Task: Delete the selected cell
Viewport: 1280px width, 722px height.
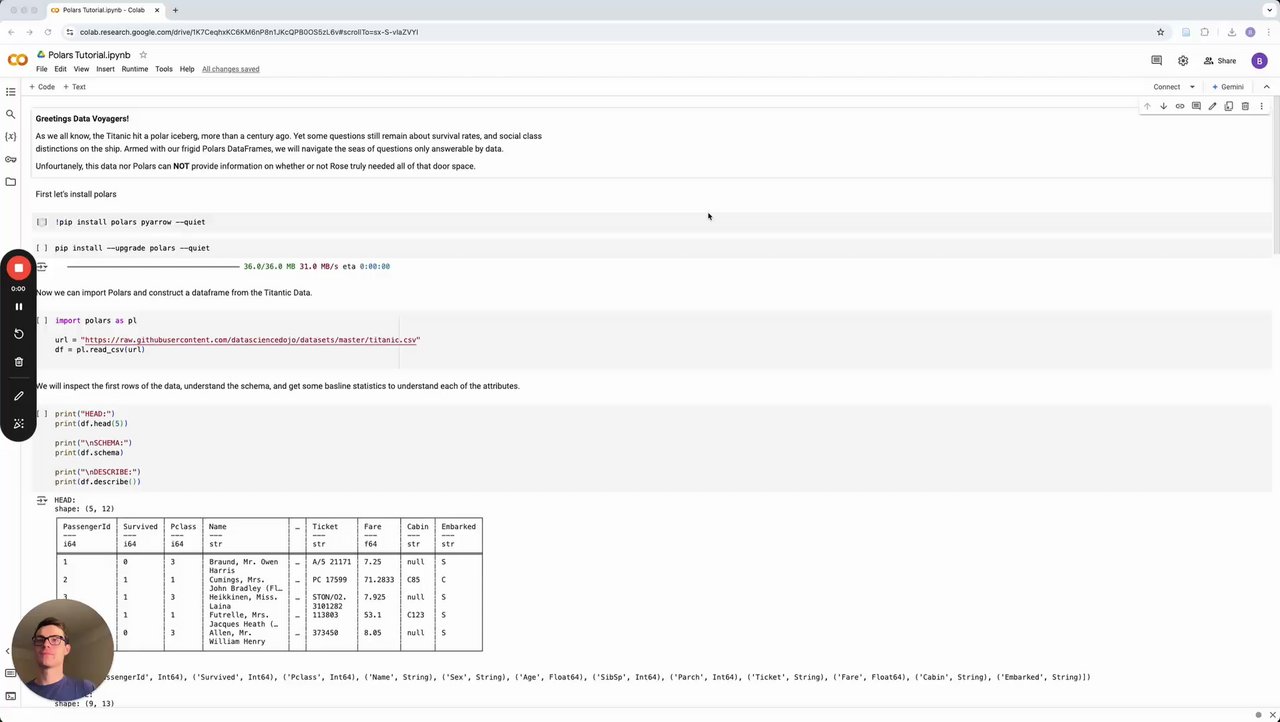Action: [x=1245, y=106]
